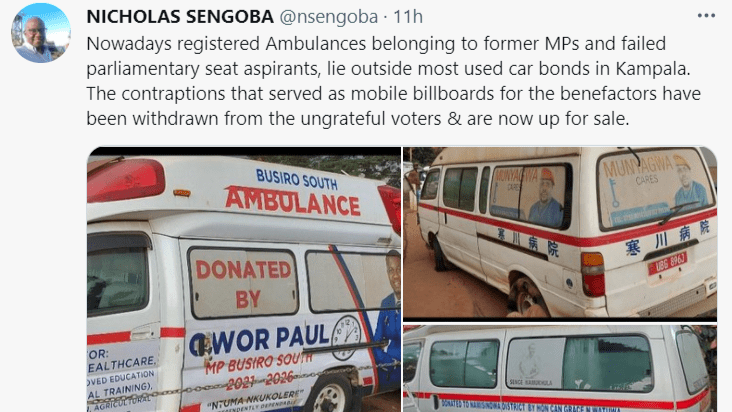This screenshot has width=732, height=412.
Task: Click the clock graphic on the ambulance door
Action: click(x=346, y=337)
